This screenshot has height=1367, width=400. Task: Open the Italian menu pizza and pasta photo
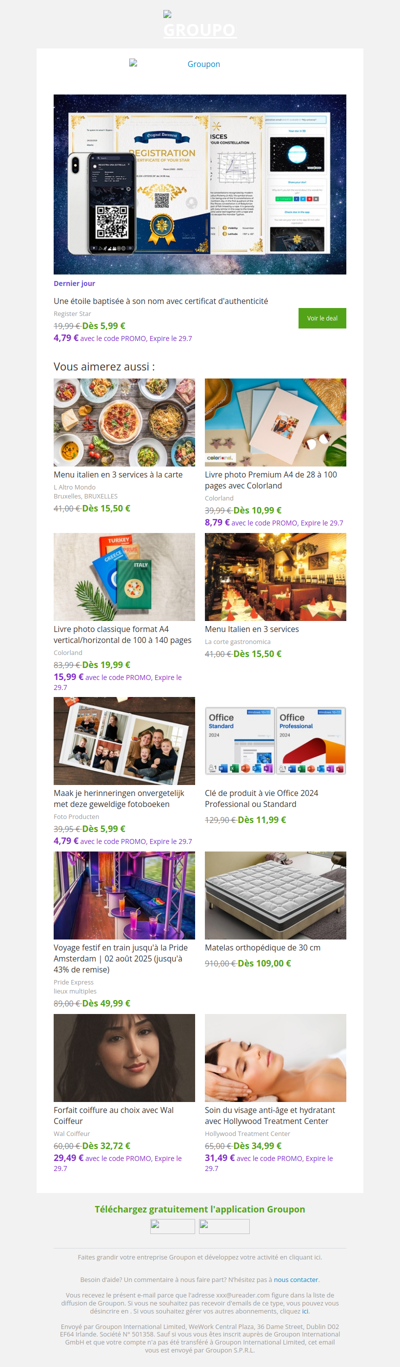124,422
